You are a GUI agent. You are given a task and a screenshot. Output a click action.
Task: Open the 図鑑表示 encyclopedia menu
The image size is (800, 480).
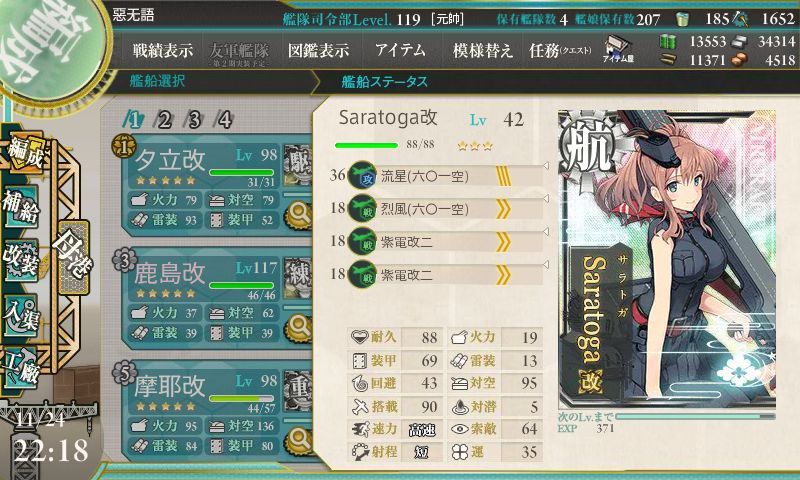318,50
